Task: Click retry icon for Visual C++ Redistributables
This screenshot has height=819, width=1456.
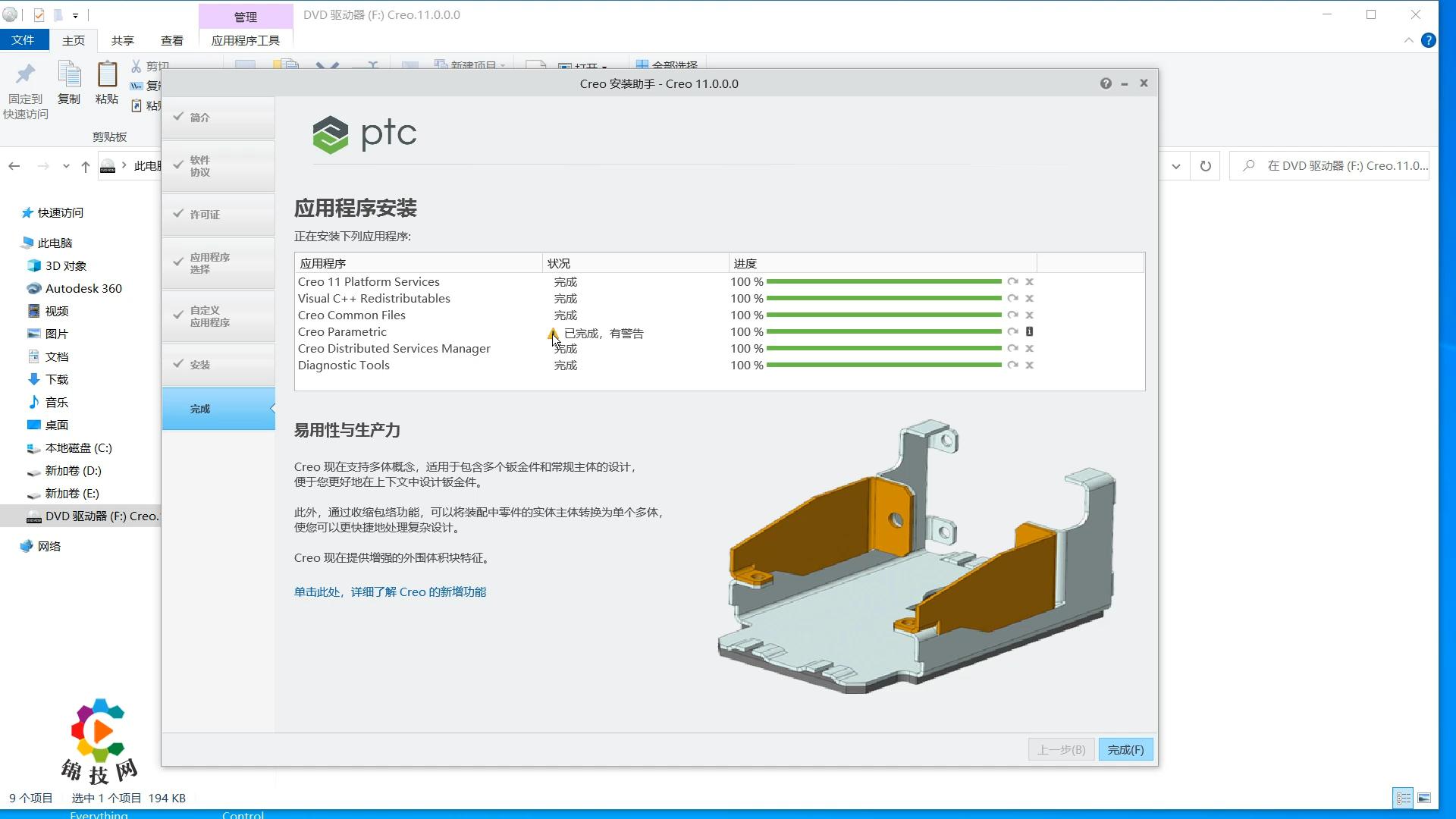Action: 1012,298
